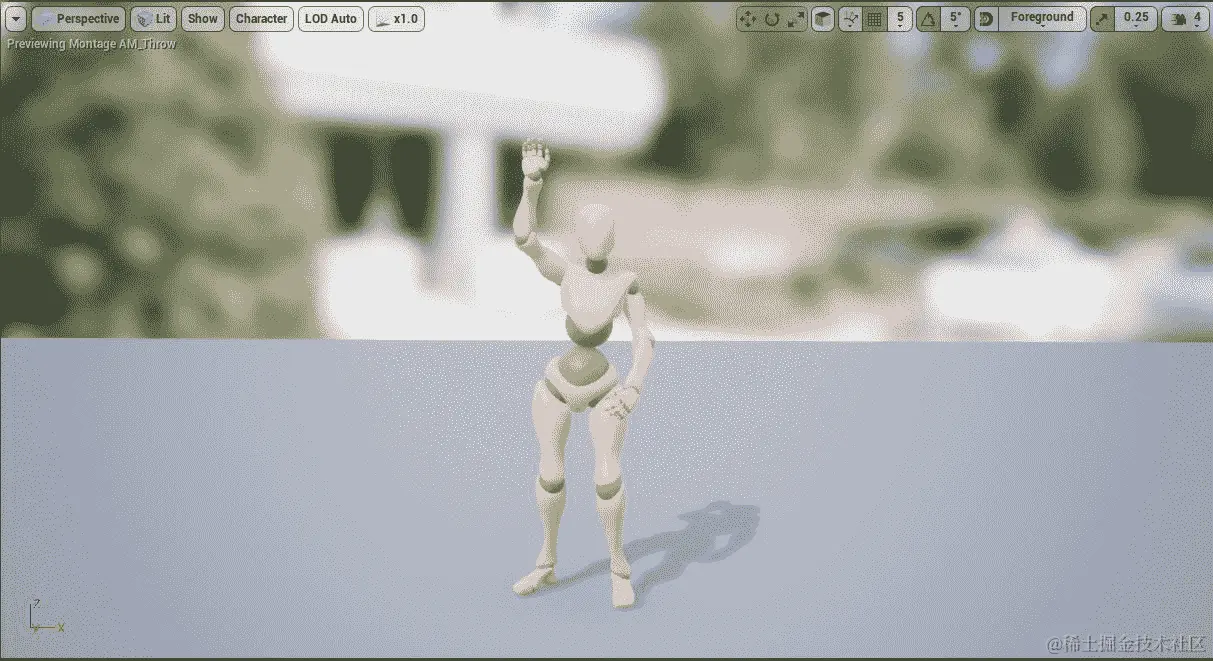Open the Show menu
This screenshot has width=1213, height=661.
(x=203, y=19)
